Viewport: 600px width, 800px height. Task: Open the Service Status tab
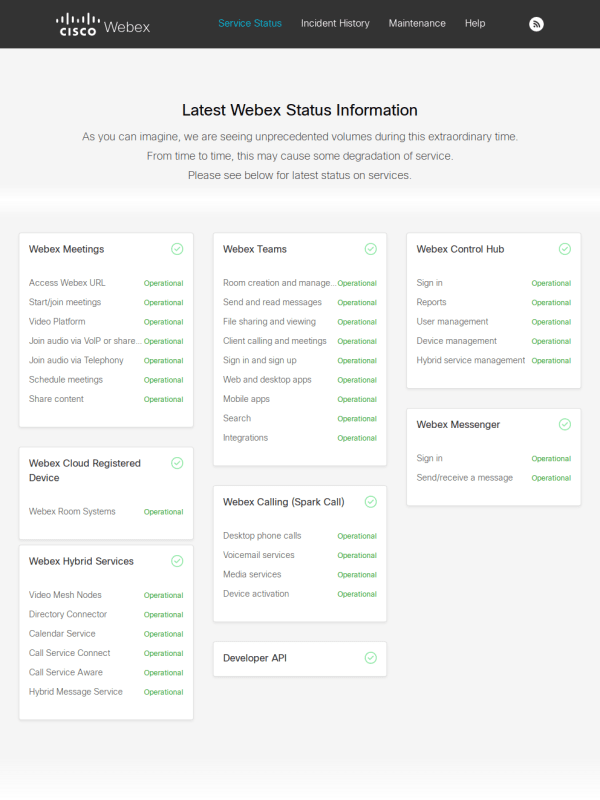tap(250, 23)
